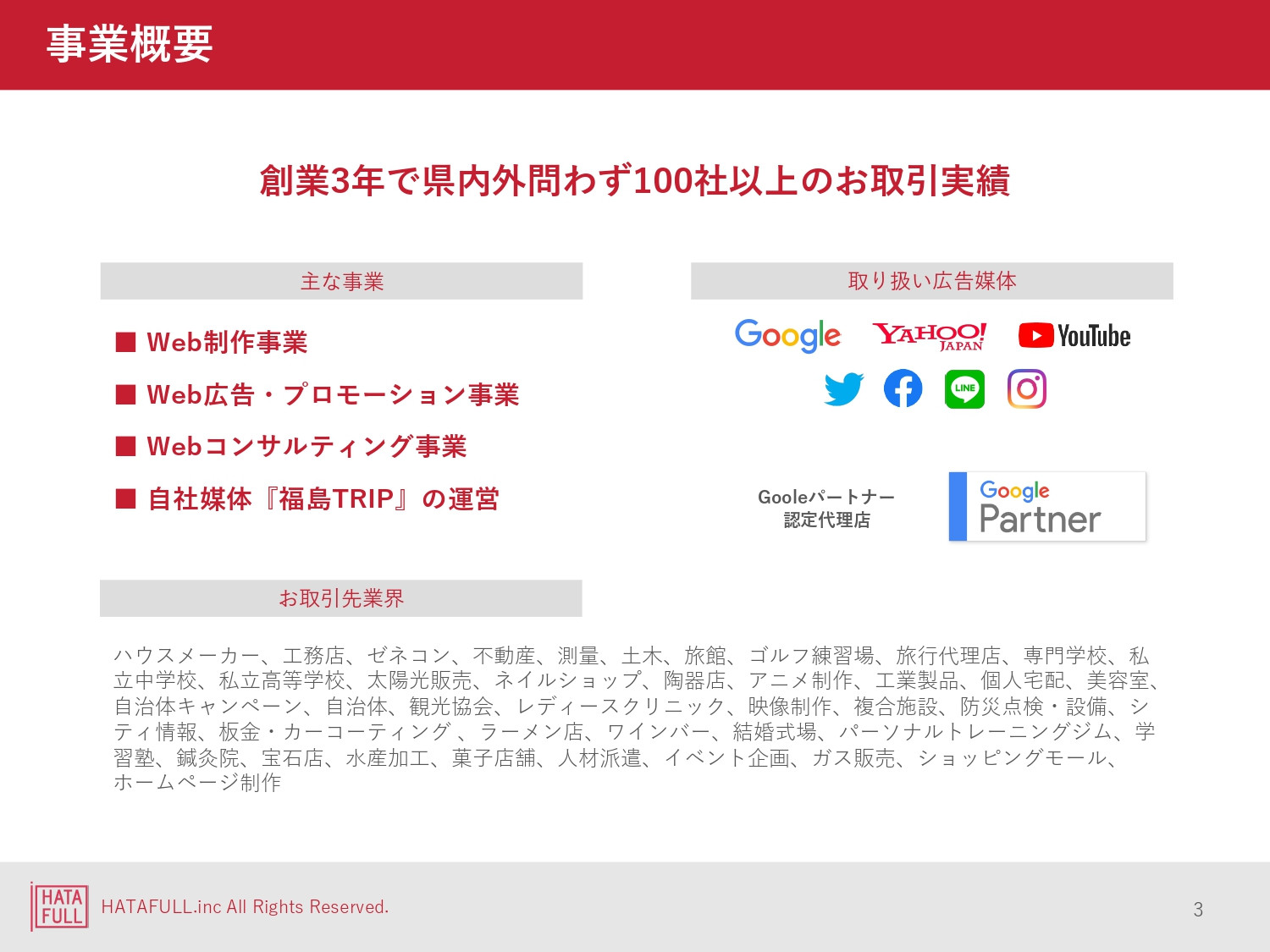Select the Google Partner badge
This screenshot has width=1270, height=952.
pos(1047,506)
